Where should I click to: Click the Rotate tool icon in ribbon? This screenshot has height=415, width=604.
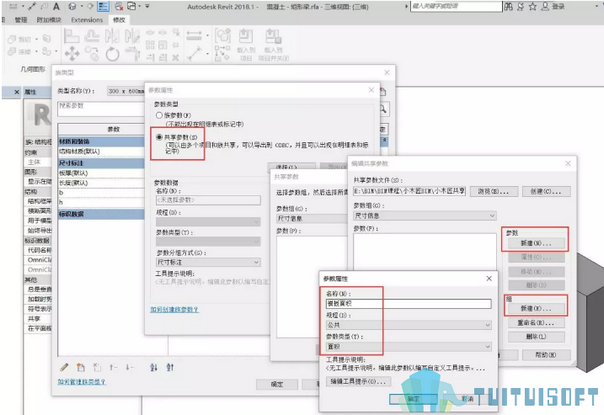(x=112, y=54)
